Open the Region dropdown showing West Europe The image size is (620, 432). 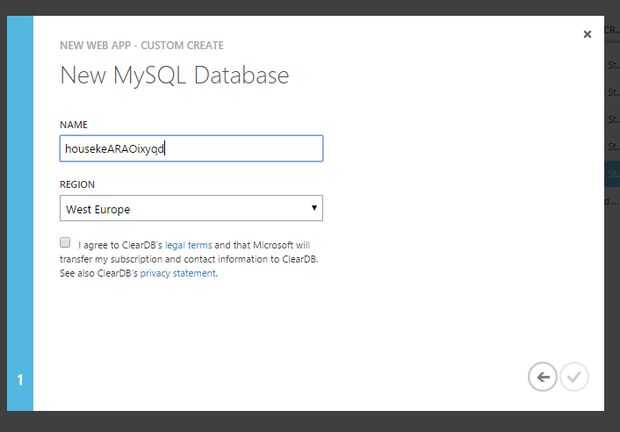click(x=190, y=209)
